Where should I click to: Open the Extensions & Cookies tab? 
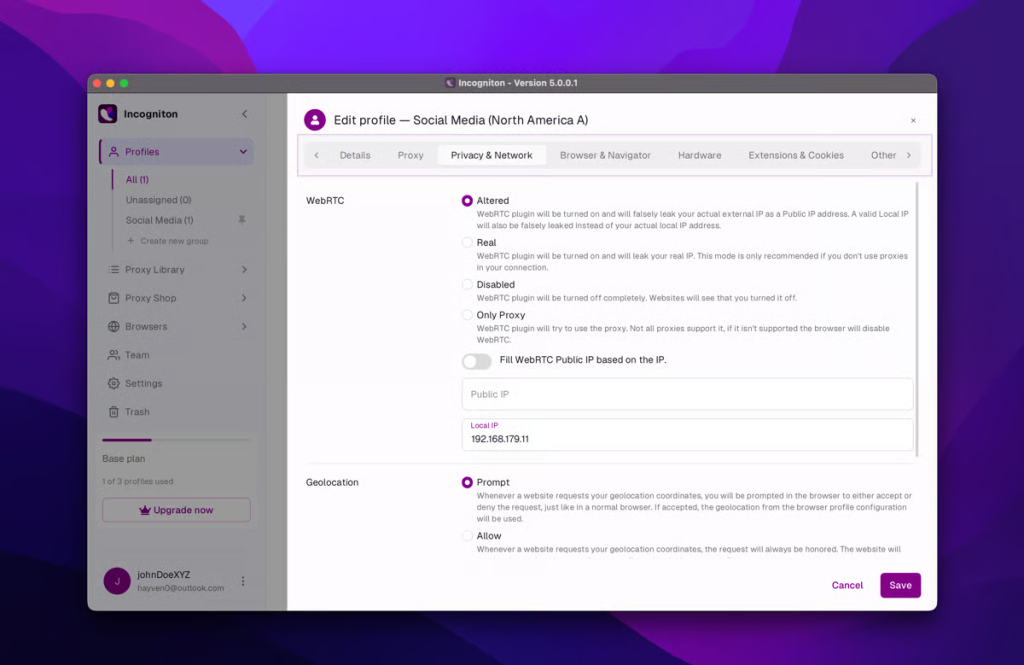click(795, 155)
